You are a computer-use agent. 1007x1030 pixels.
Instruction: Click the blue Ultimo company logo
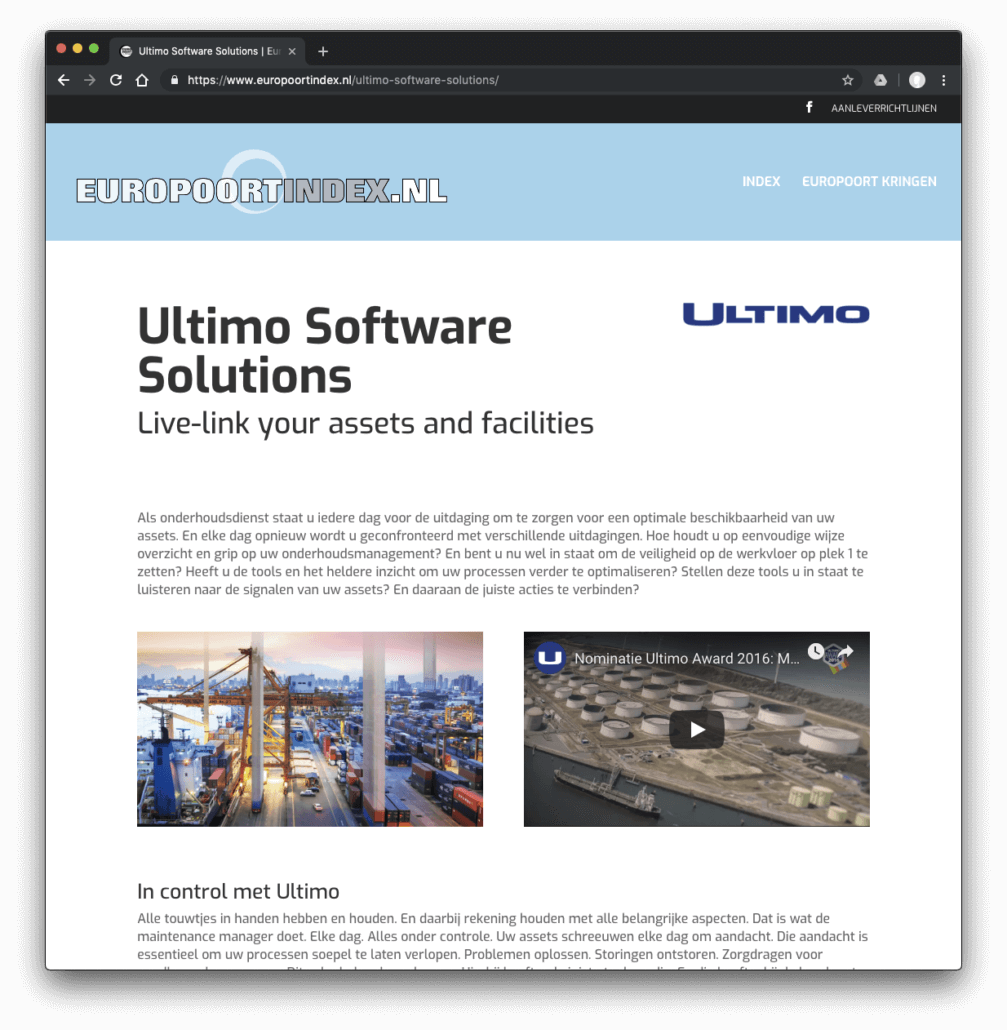[776, 314]
